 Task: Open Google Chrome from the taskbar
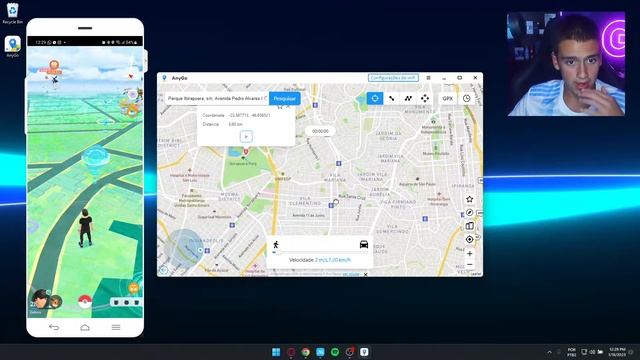click(305, 352)
